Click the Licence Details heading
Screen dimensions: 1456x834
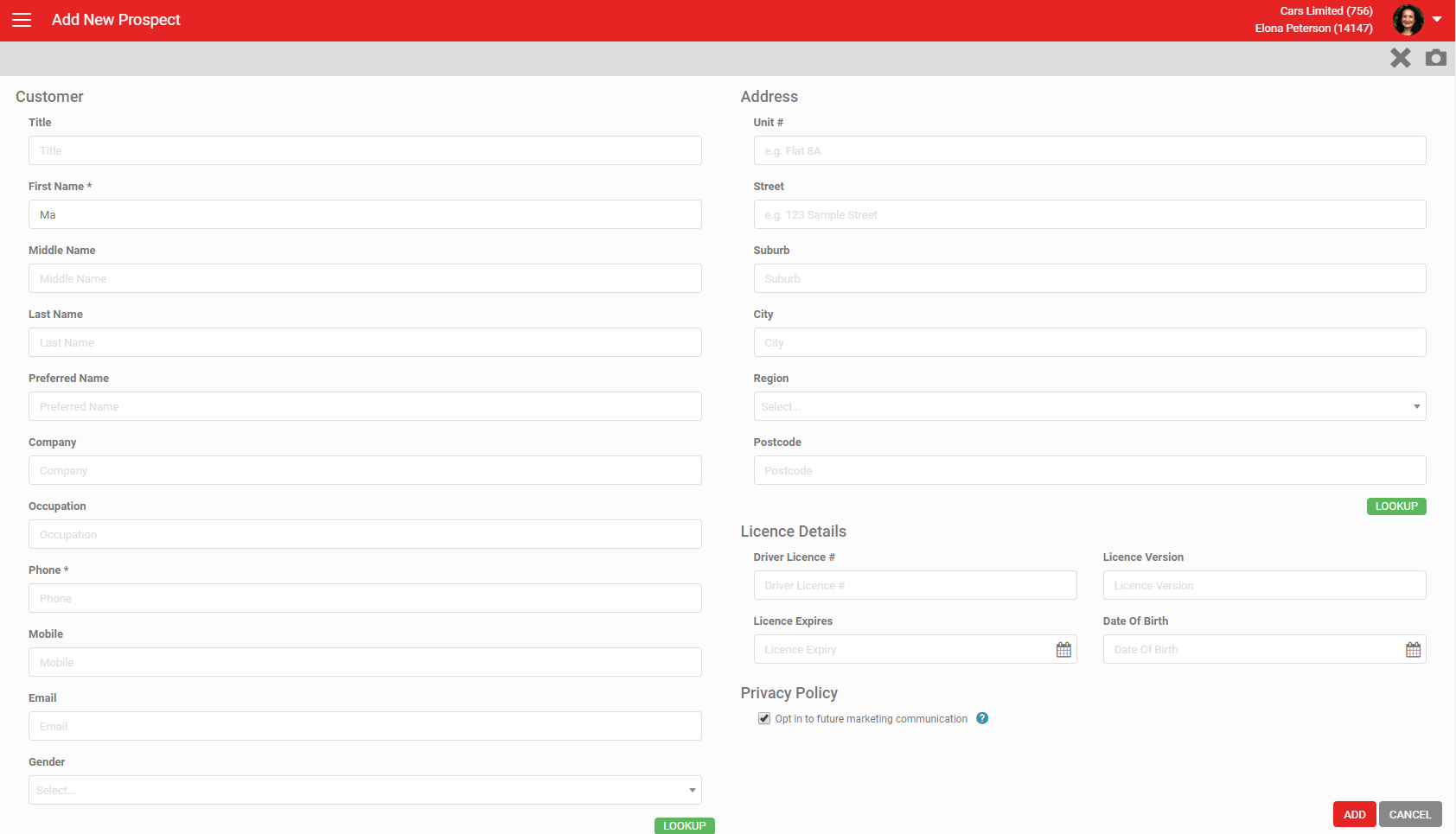click(794, 532)
